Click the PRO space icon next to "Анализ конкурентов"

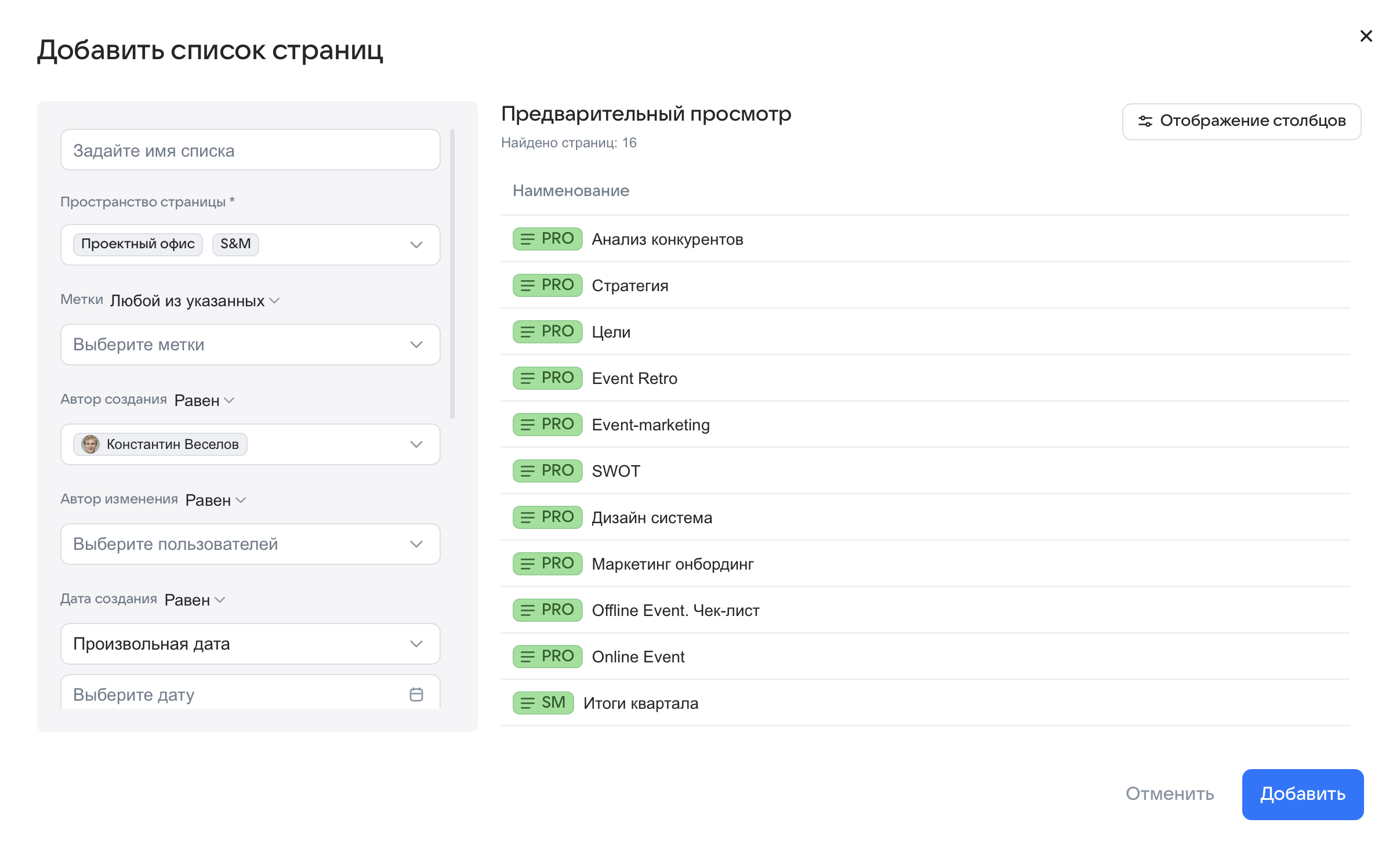547,238
